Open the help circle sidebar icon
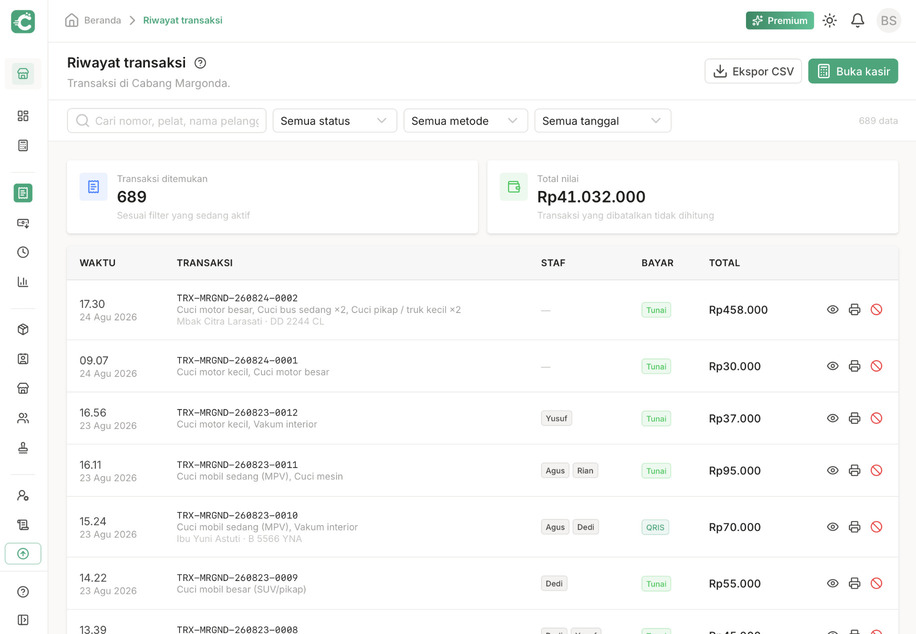Viewport: 916px width, 634px height. point(23,592)
